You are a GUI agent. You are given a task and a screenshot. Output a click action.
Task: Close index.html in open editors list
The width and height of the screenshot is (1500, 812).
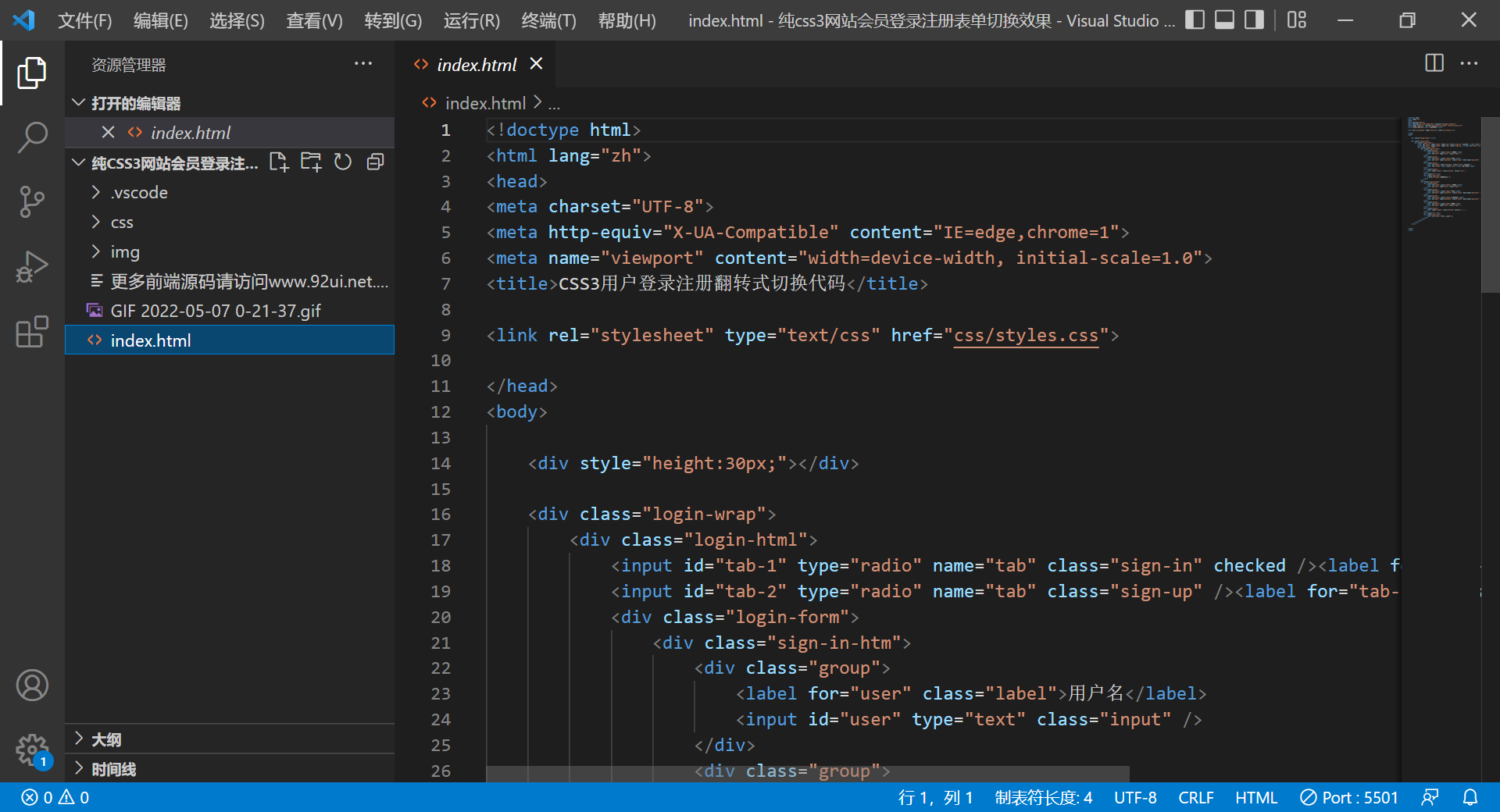(109, 133)
